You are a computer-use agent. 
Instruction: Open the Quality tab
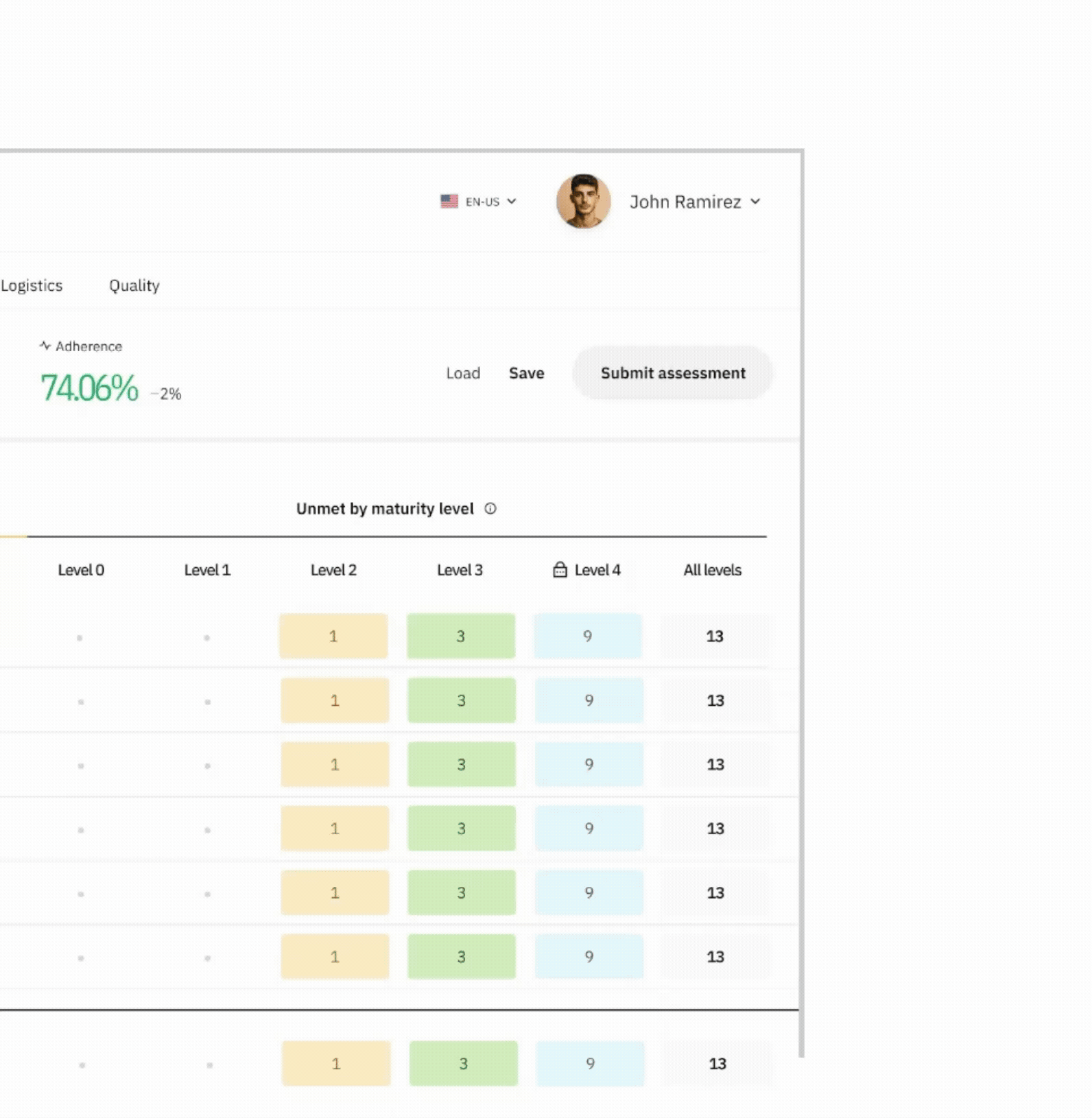(134, 286)
